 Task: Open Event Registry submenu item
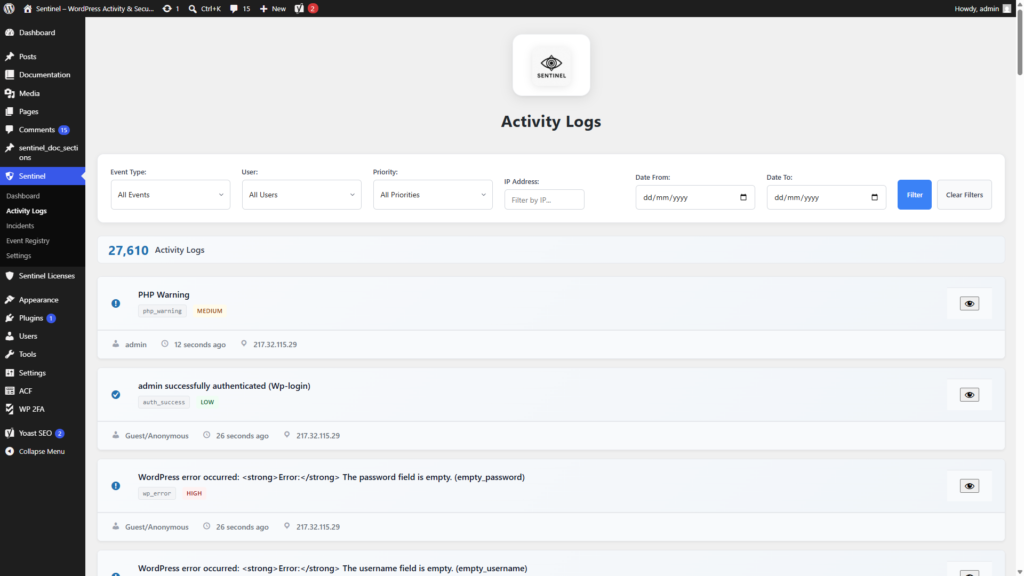click(x=27, y=241)
